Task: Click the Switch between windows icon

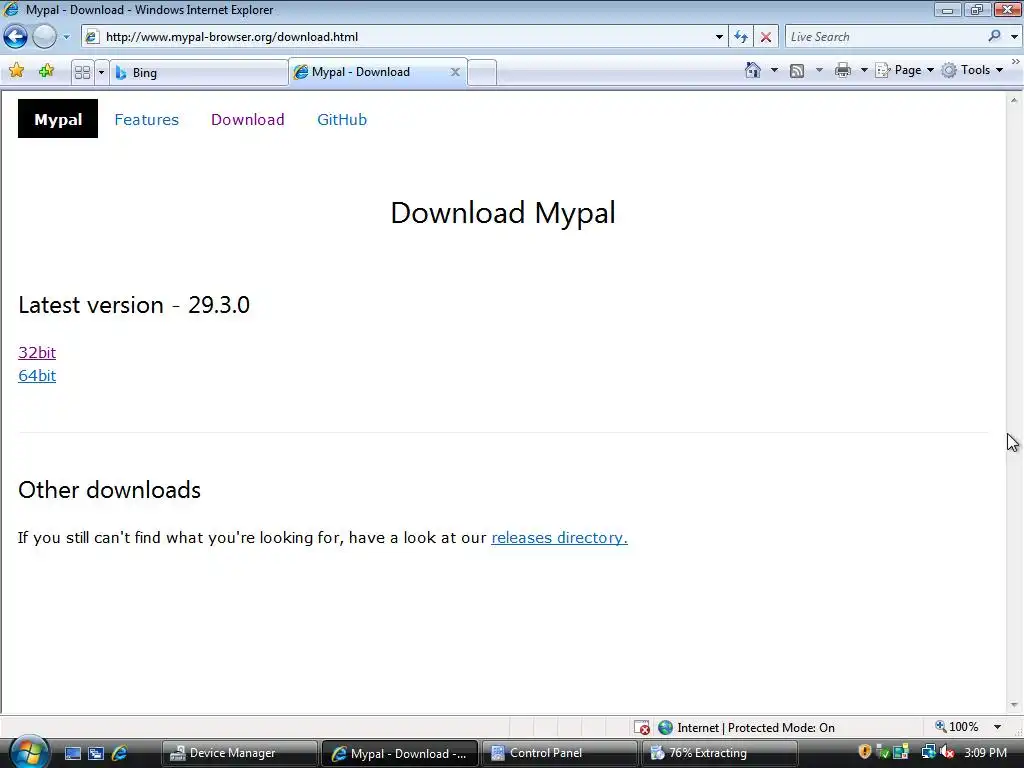Action: (x=96, y=754)
